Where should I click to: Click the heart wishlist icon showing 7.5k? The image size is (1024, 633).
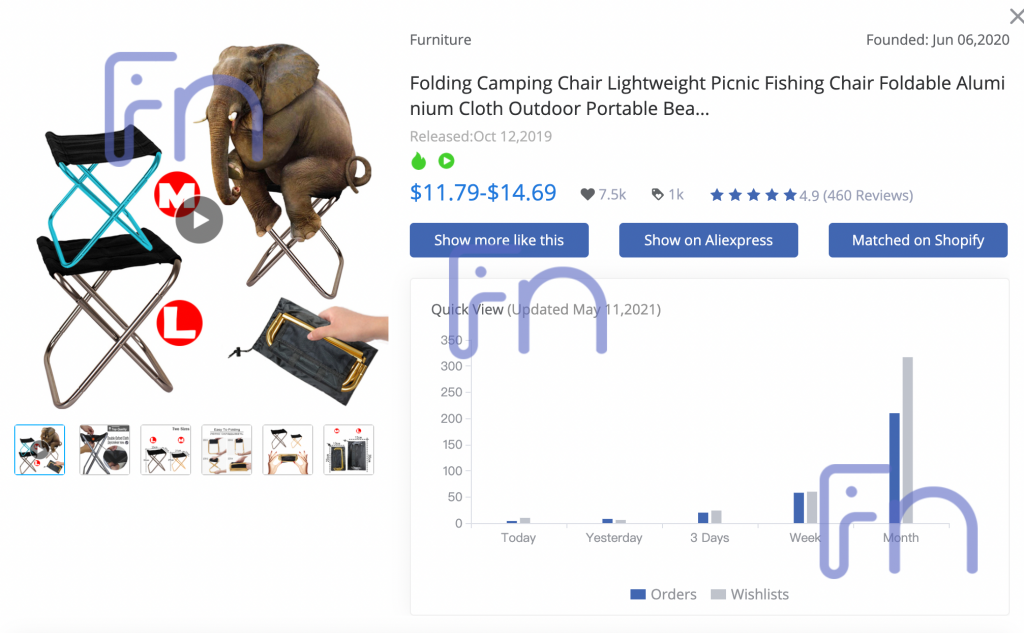point(587,195)
